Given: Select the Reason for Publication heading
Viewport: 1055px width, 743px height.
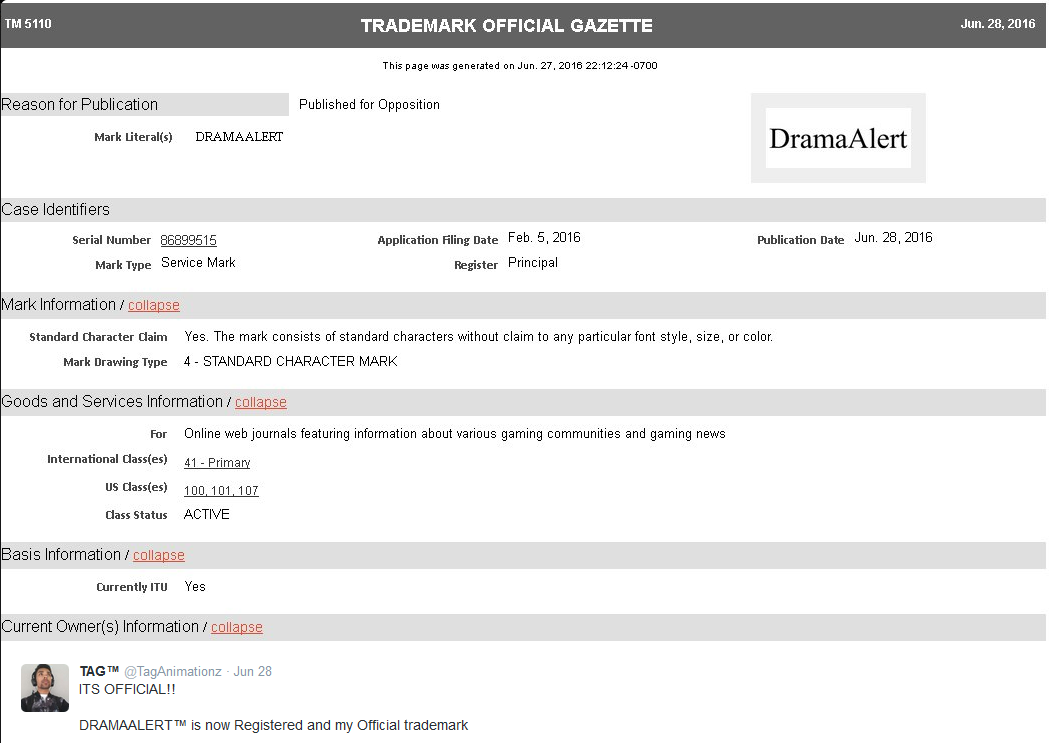Looking at the screenshot, I should pos(79,104).
